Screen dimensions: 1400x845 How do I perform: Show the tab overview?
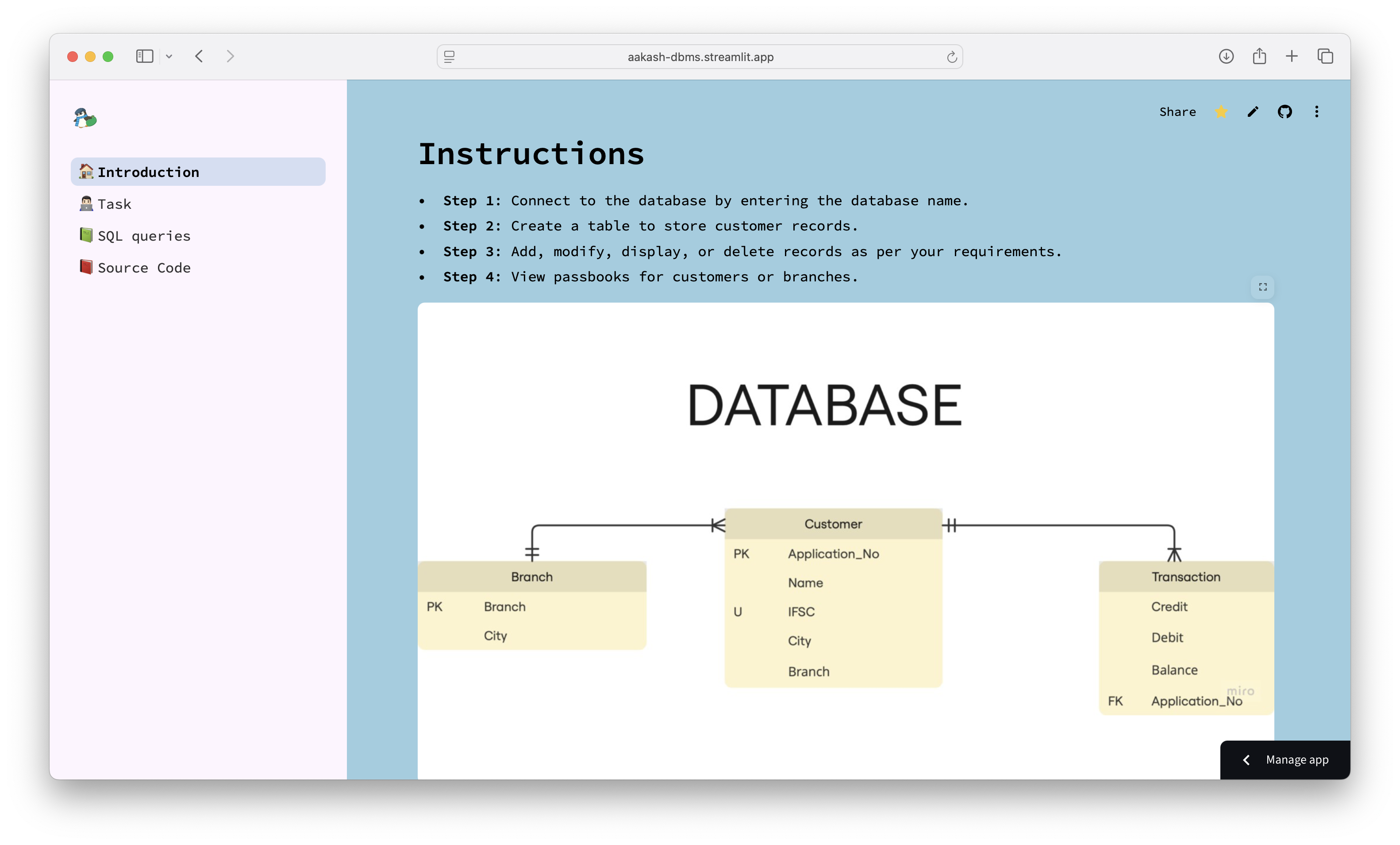point(1325,56)
